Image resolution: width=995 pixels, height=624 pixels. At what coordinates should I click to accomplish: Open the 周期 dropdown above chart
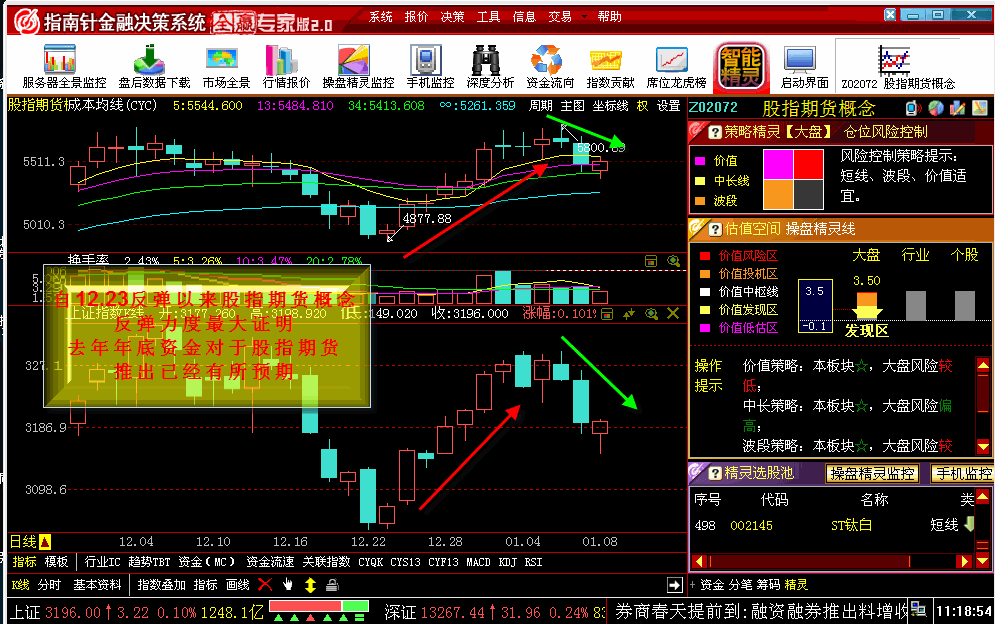coord(541,106)
